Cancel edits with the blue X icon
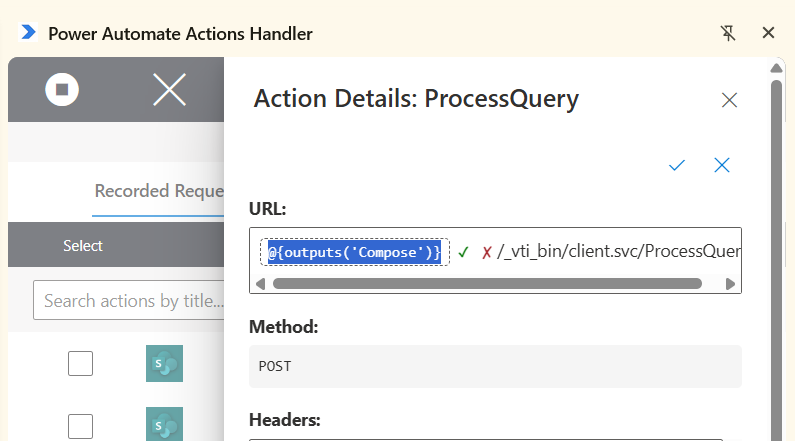 tap(721, 165)
